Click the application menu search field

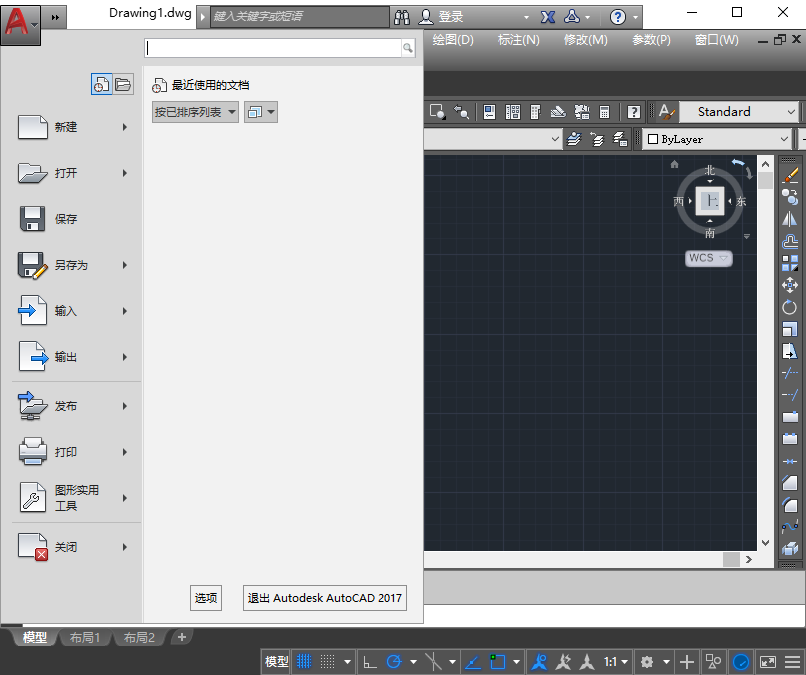[273, 47]
